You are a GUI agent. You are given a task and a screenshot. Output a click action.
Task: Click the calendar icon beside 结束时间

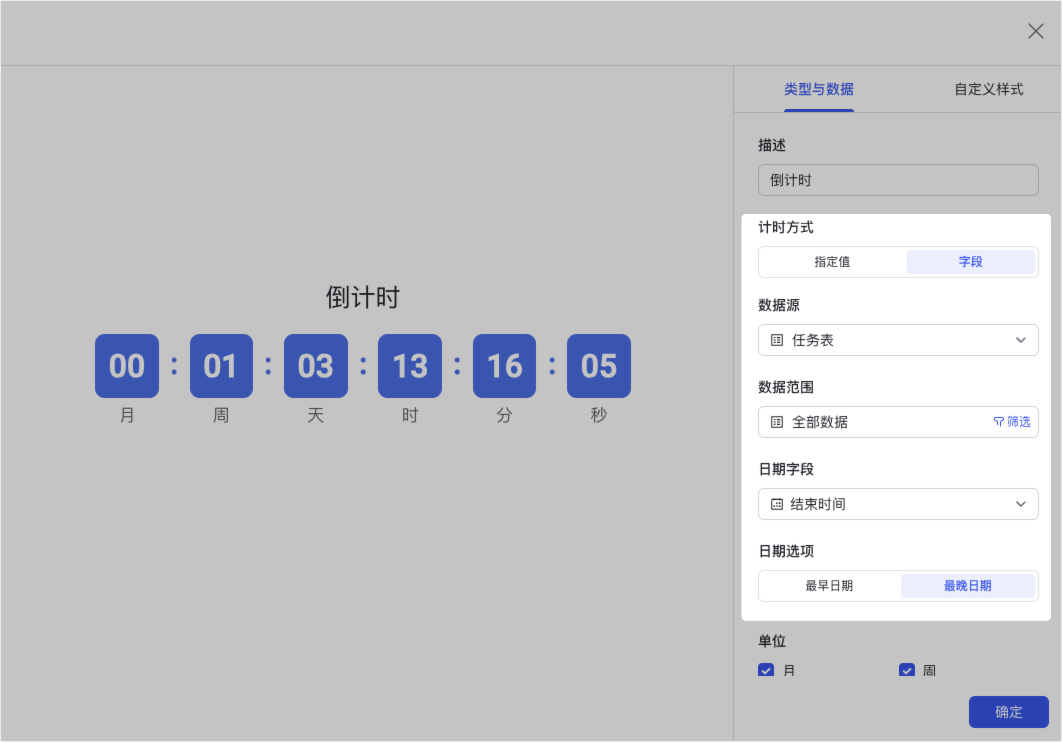coord(777,504)
